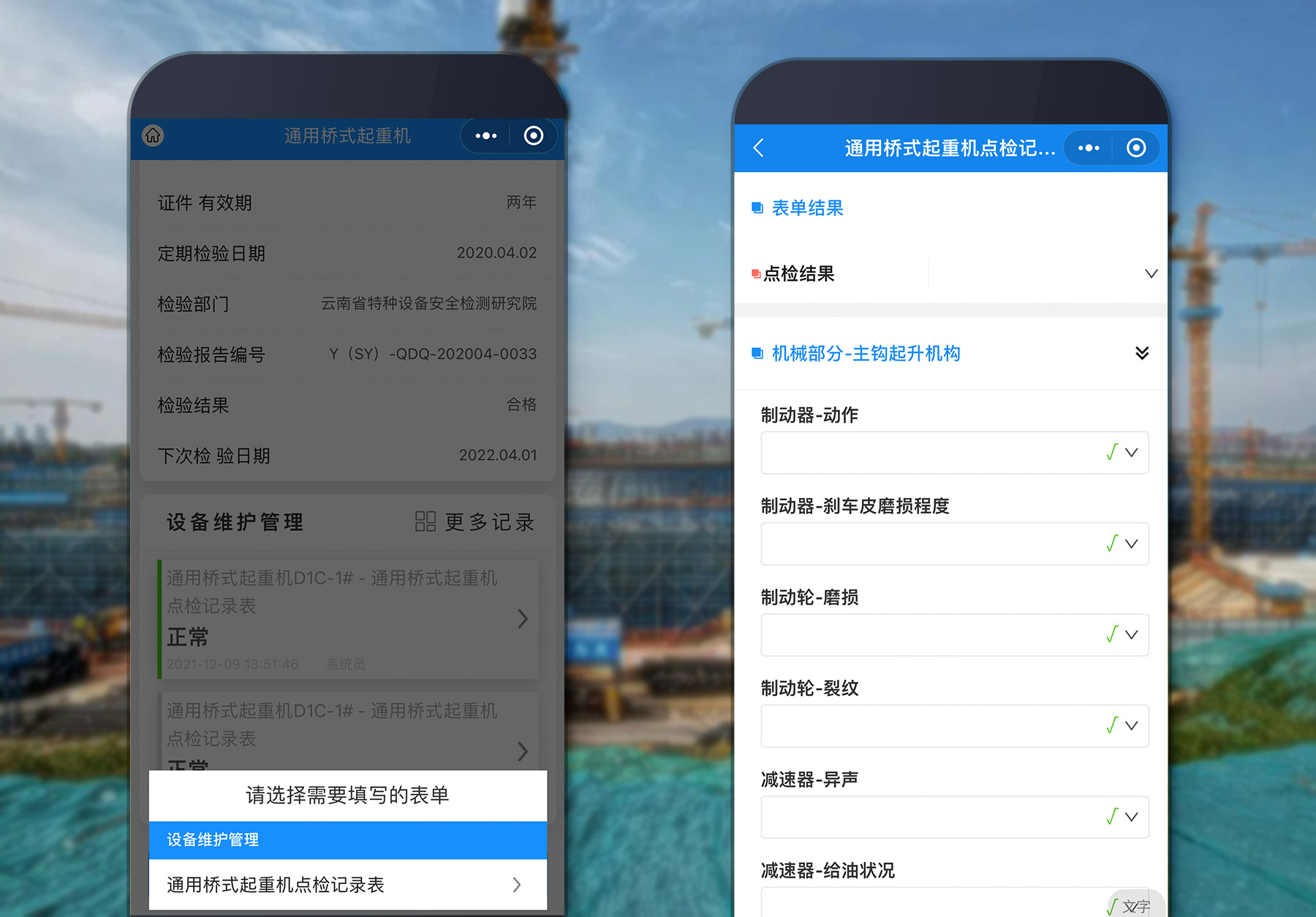Toggle the green check for 制动轮-磨损

pos(1112,635)
